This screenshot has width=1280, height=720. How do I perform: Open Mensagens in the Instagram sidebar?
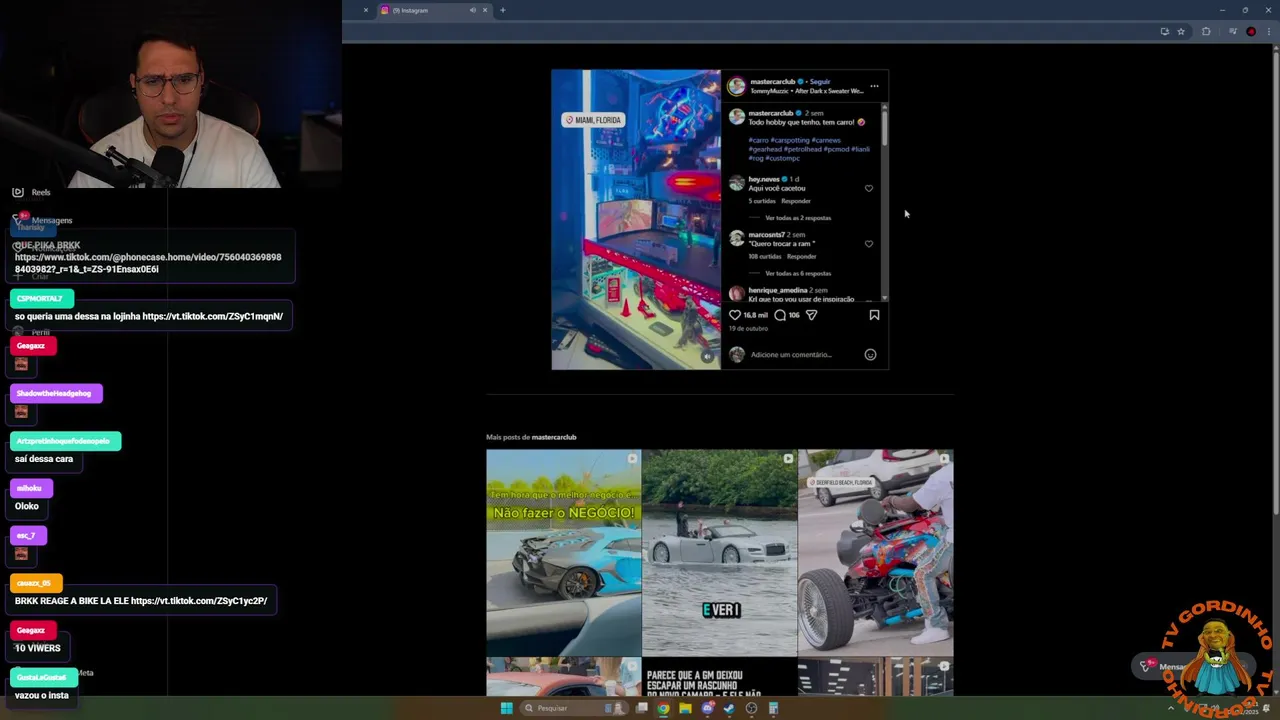42,220
